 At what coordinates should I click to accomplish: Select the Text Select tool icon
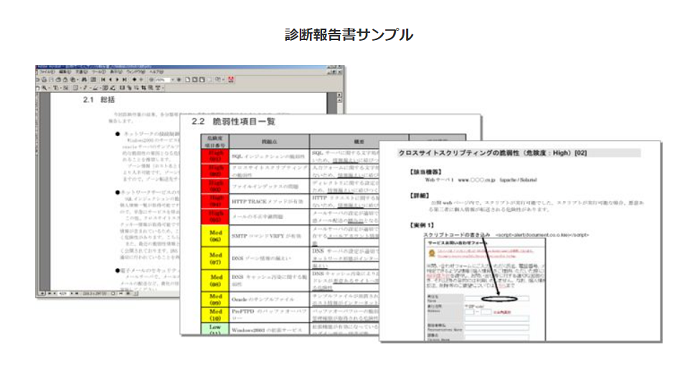click(x=55, y=88)
